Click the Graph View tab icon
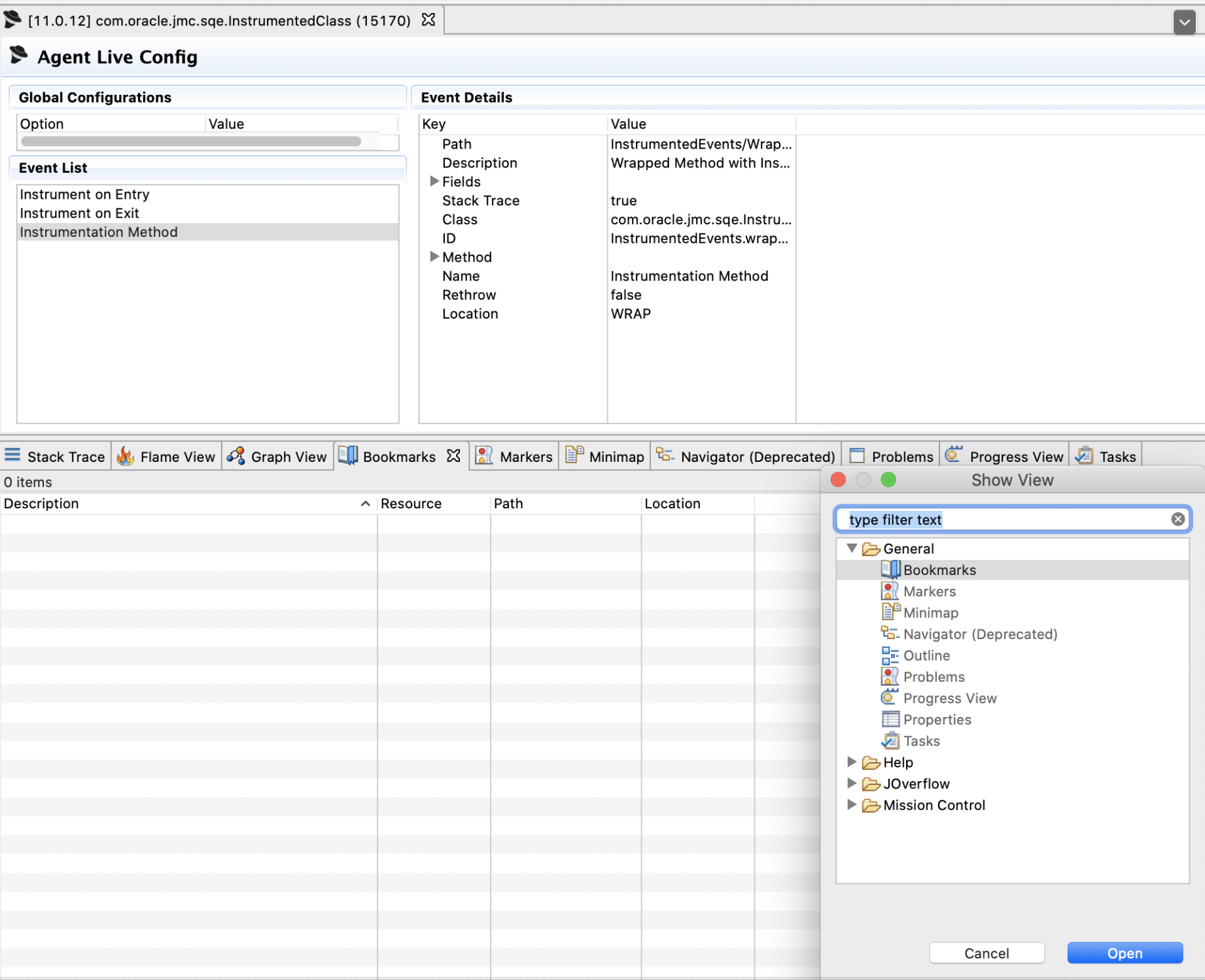This screenshot has height=980, width=1205. pos(236,456)
